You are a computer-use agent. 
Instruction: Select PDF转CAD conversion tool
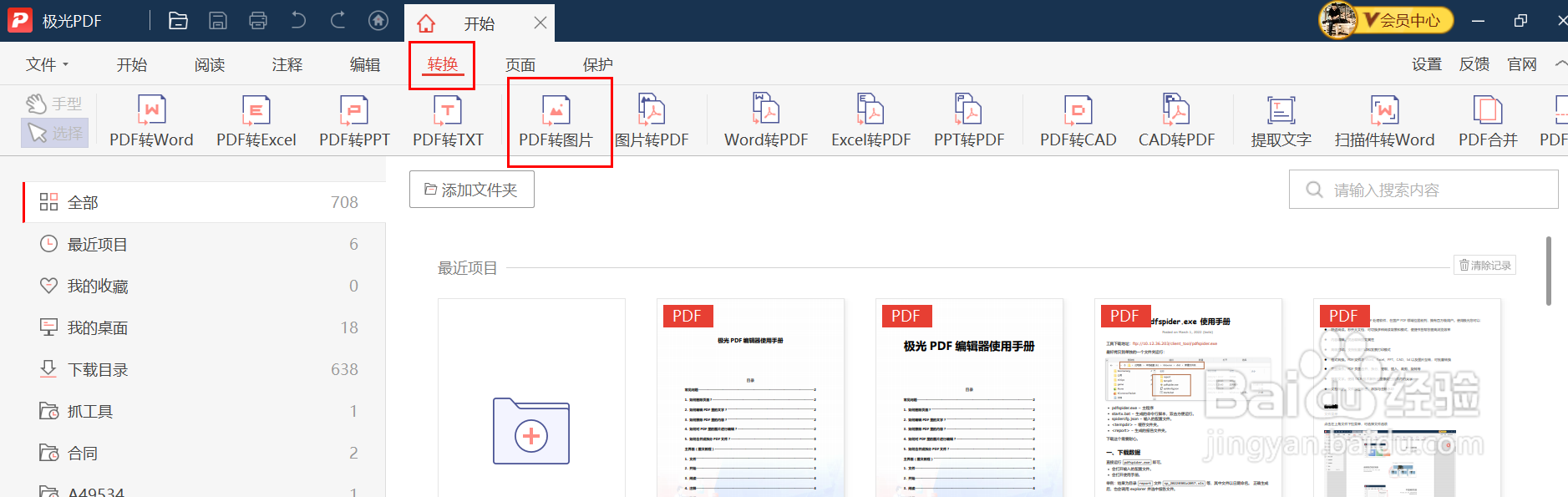(x=1078, y=122)
